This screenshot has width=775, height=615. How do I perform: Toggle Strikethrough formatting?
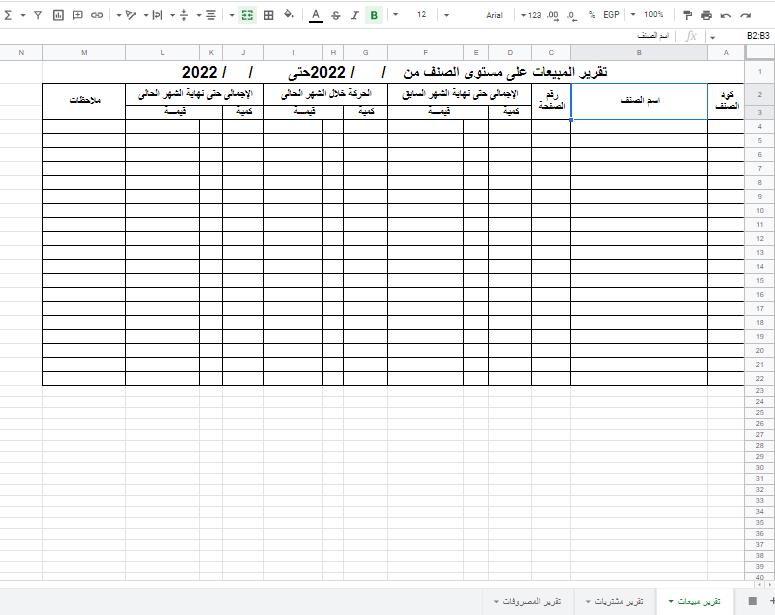[335, 15]
